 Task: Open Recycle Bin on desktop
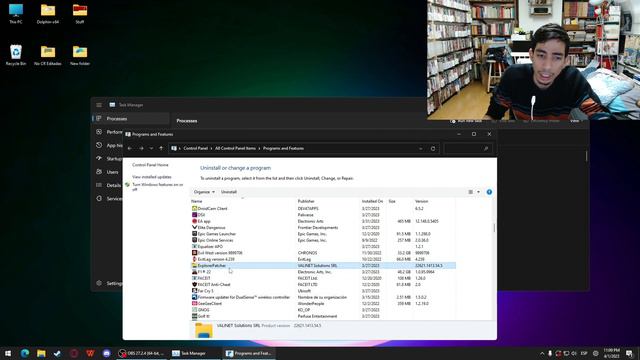[16, 55]
